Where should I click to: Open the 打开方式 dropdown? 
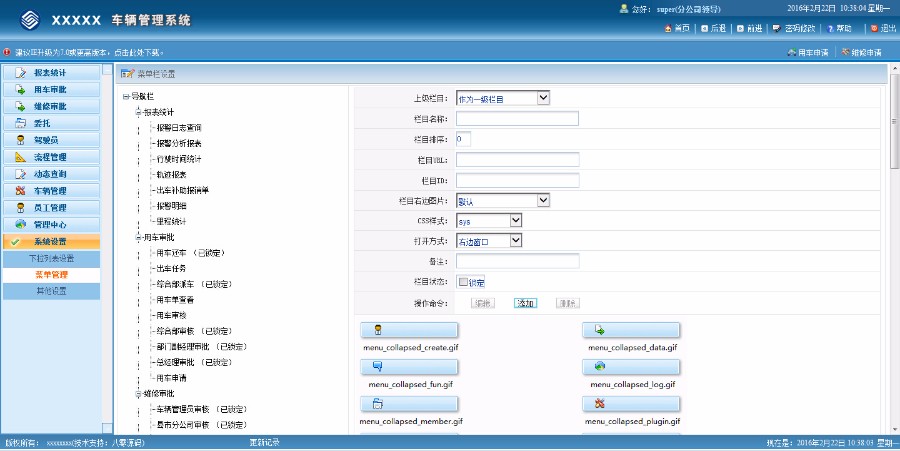point(489,241)
